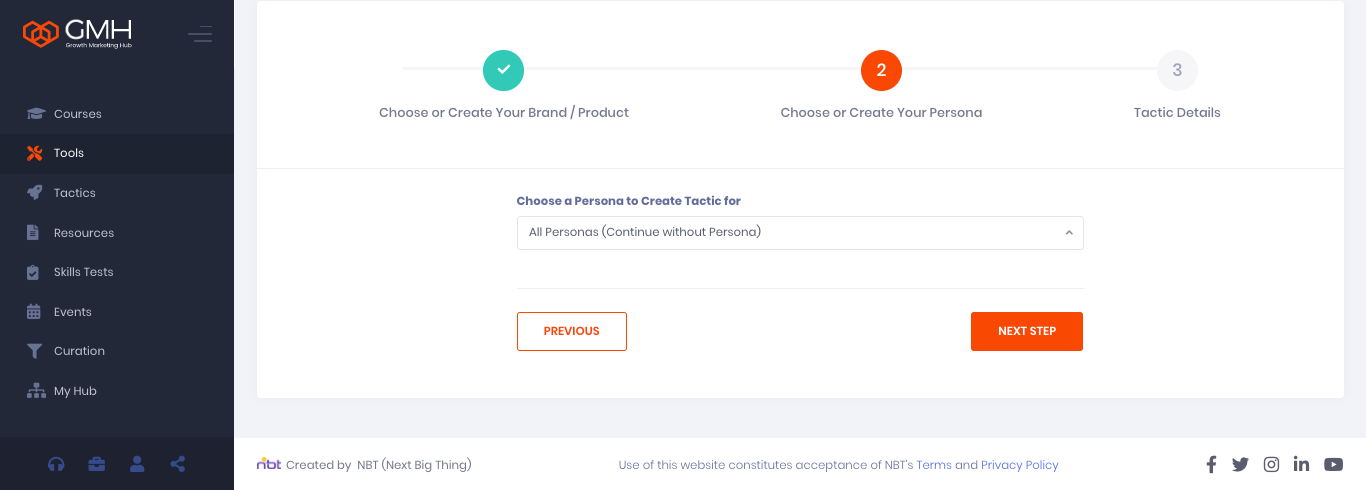
Task: Click the share icon in sidebar footer
Action: [x=178, y=464]
